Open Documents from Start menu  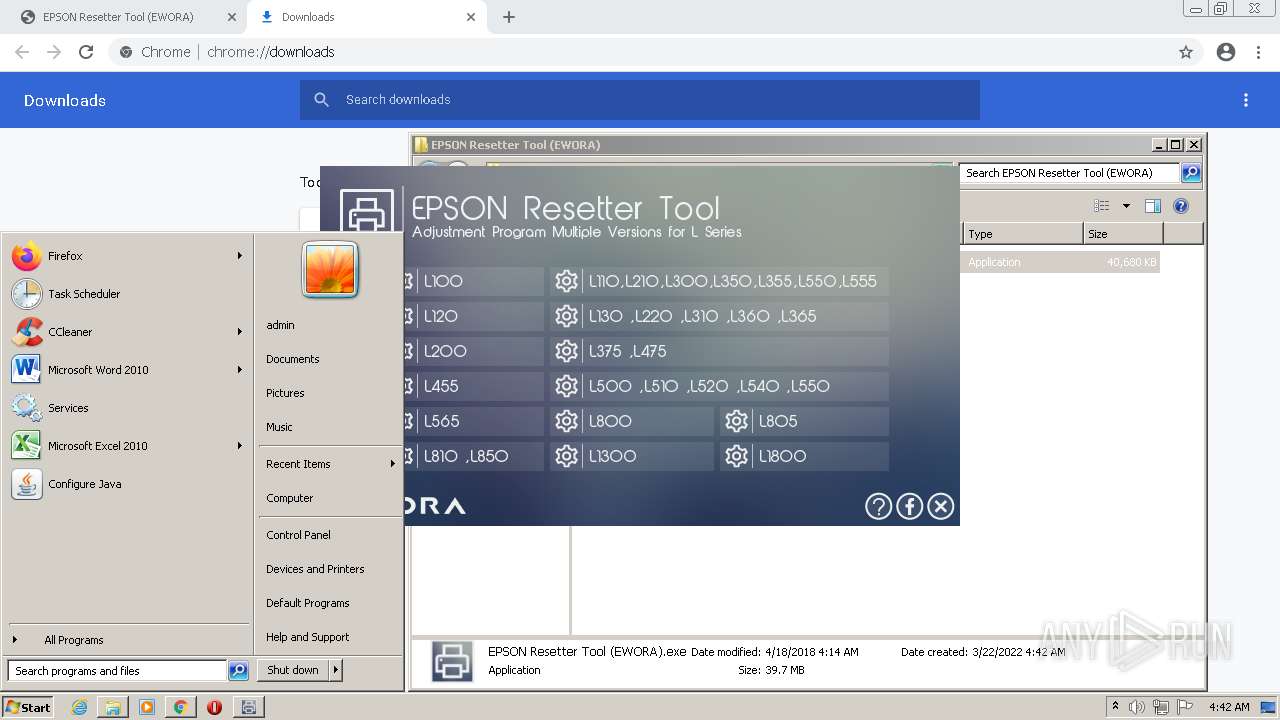293,359
